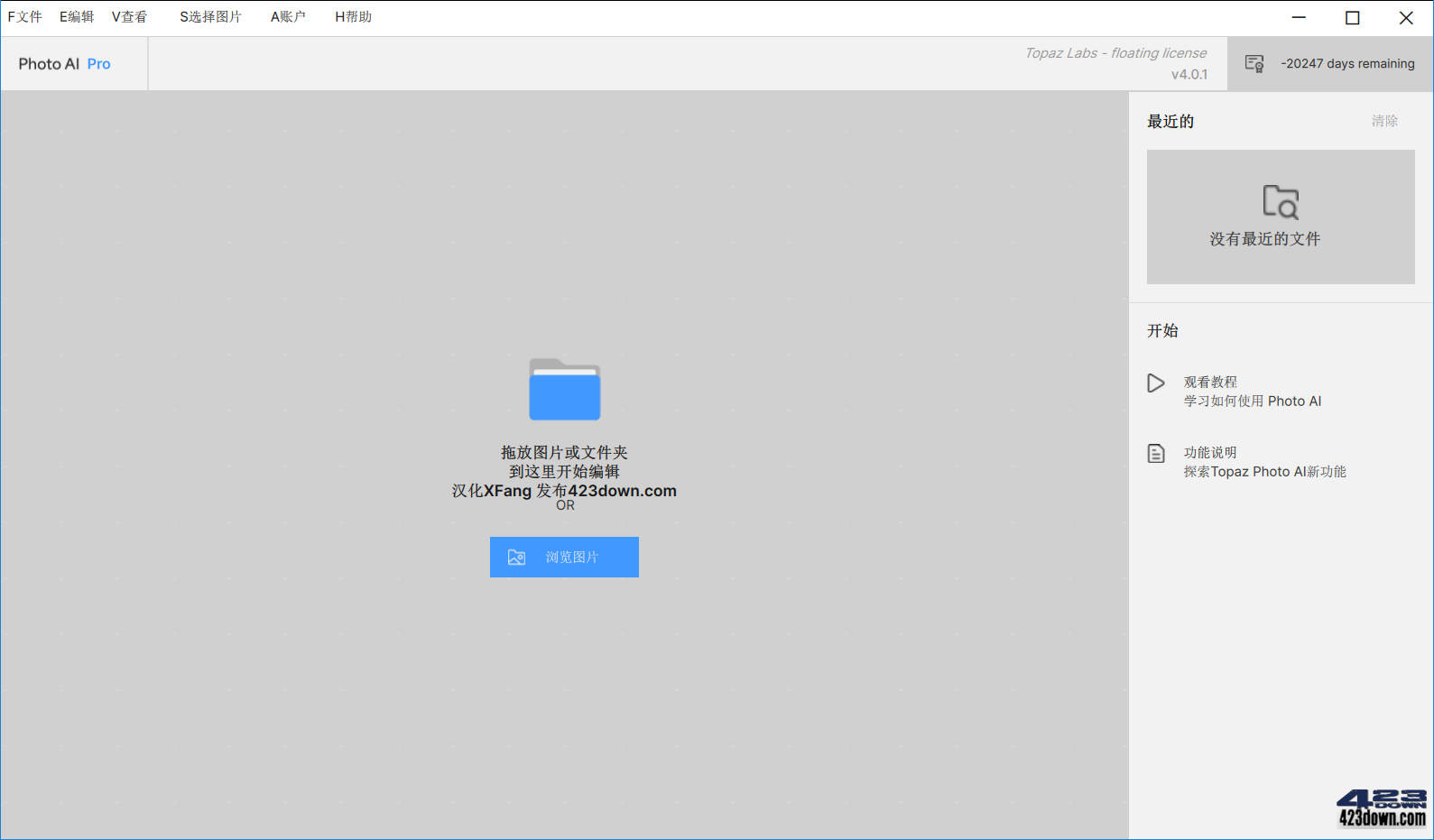The width and height of the screenshot is (1434, 840).
Task: Click the folder search icon in recent files
Action: pyautogui.click(x=1280, y=202)
